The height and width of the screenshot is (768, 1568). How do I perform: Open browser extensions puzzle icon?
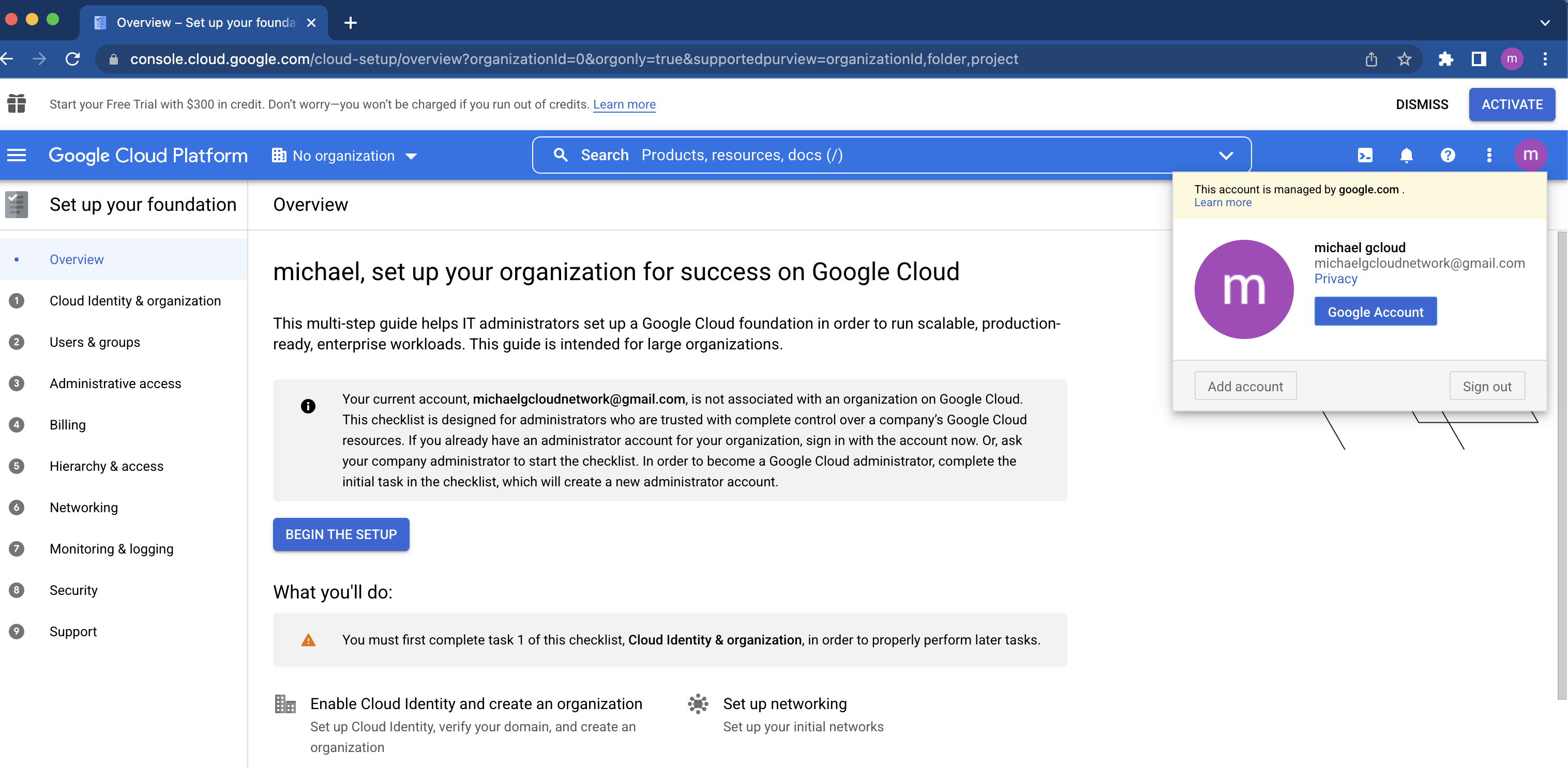[1445, 59]
